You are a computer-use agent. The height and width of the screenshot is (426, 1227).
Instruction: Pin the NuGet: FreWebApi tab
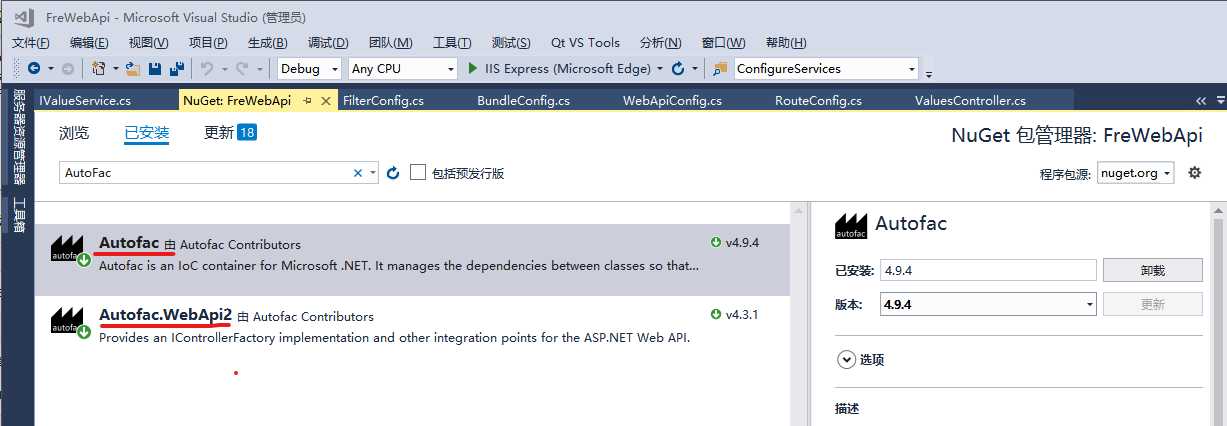click(x=308, y=101)
